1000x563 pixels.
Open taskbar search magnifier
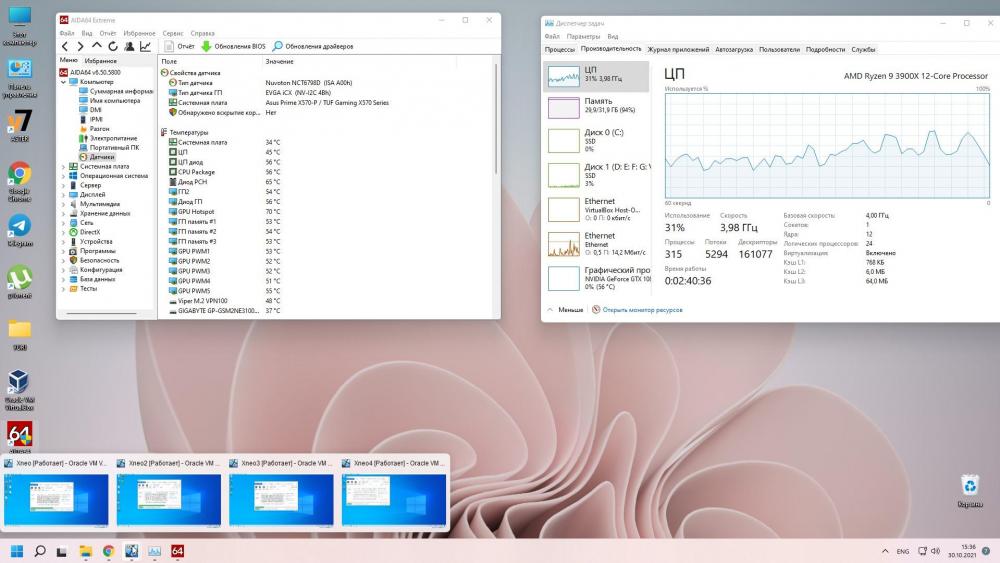pyautogui.click(x=40, y=551)
